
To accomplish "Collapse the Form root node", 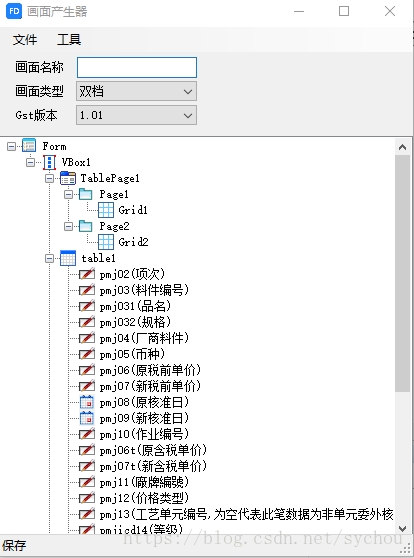I will pos(11,146).
